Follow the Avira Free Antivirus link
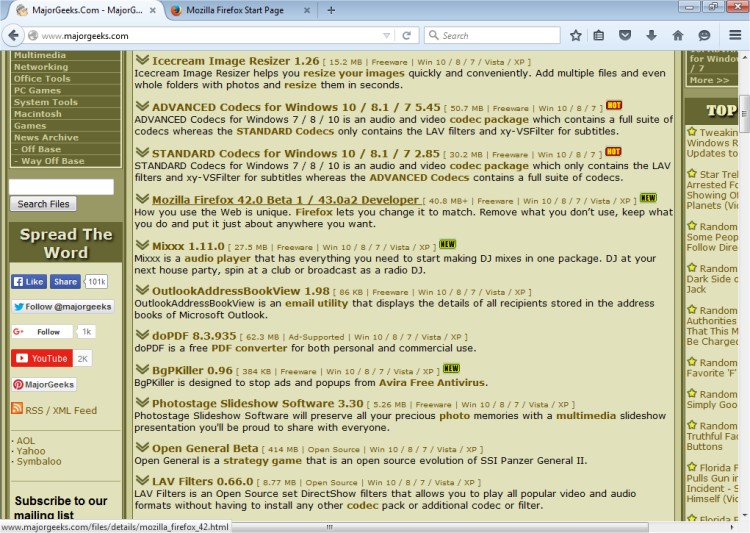This screenshot has width=750, height=533. 432,383
